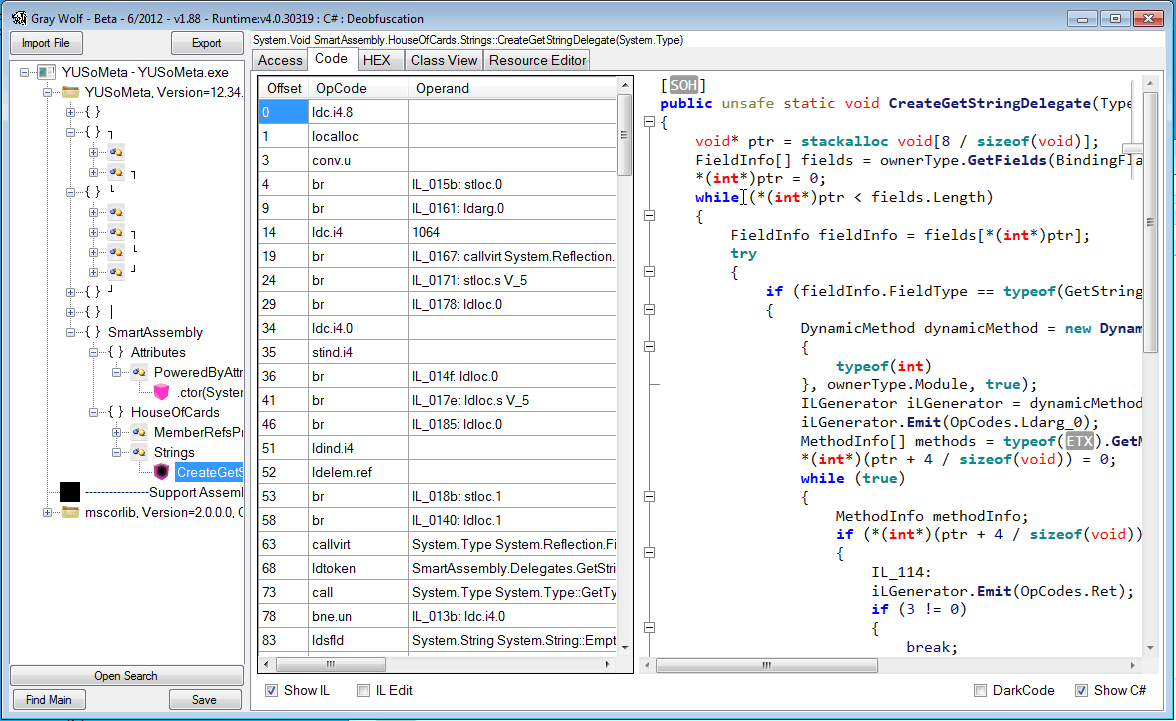
Task: Collapse the HouseOfCards namespace node
Action: pos(94,412)
